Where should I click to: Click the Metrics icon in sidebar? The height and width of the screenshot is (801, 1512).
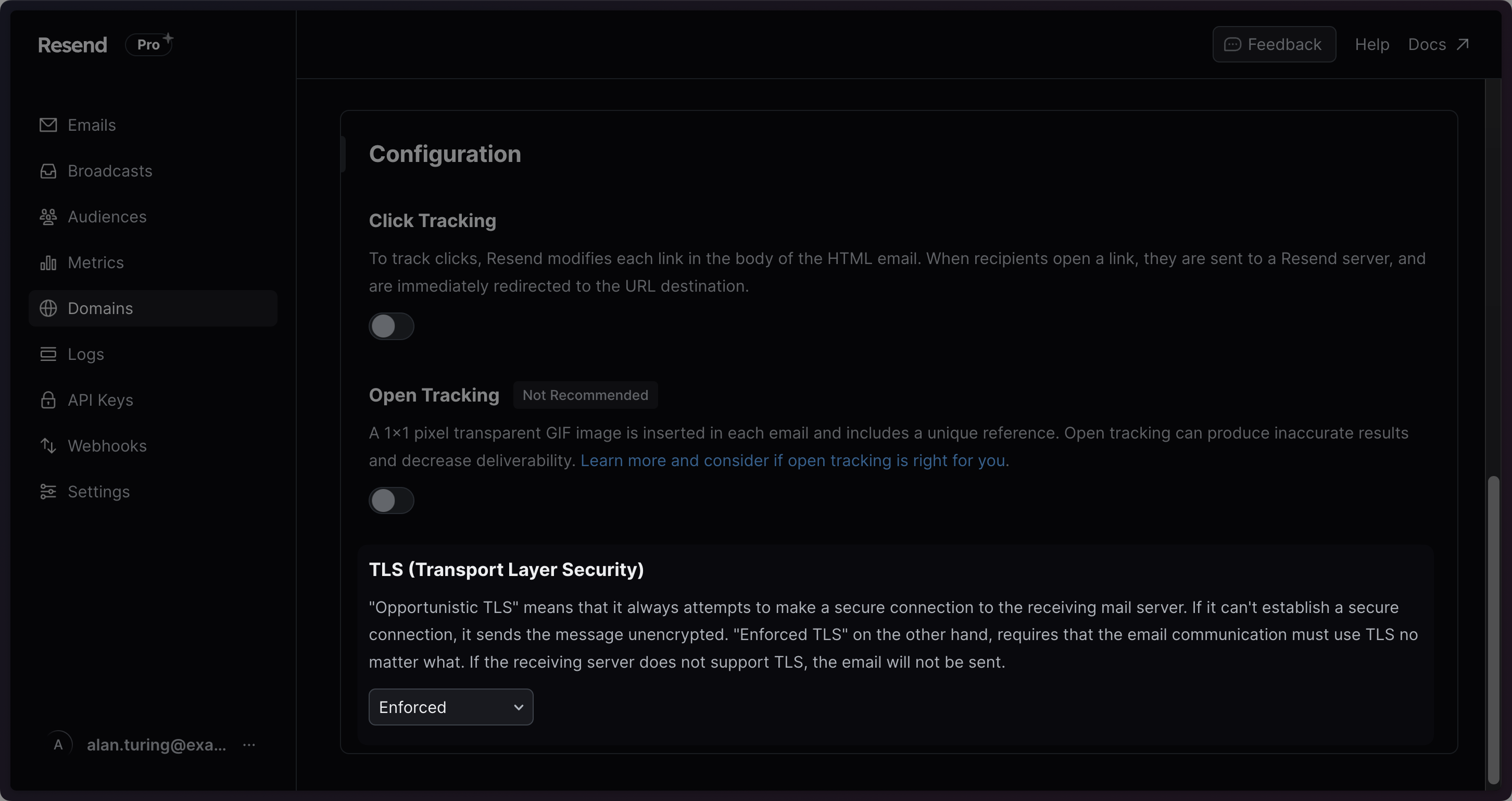tap(48, 262)
